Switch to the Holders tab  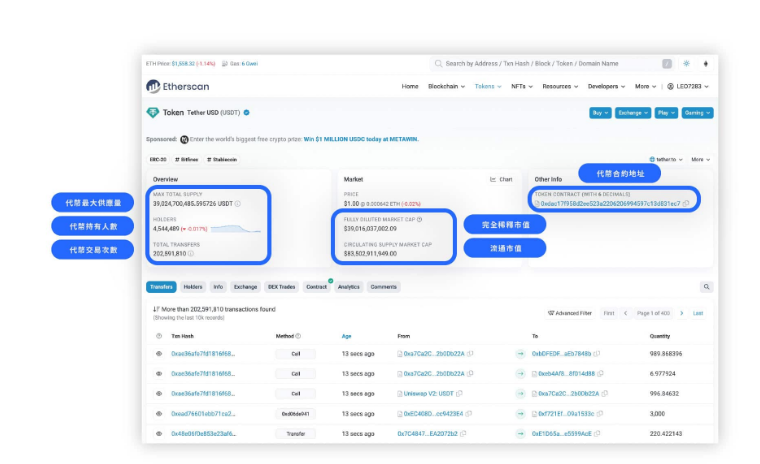192,287
